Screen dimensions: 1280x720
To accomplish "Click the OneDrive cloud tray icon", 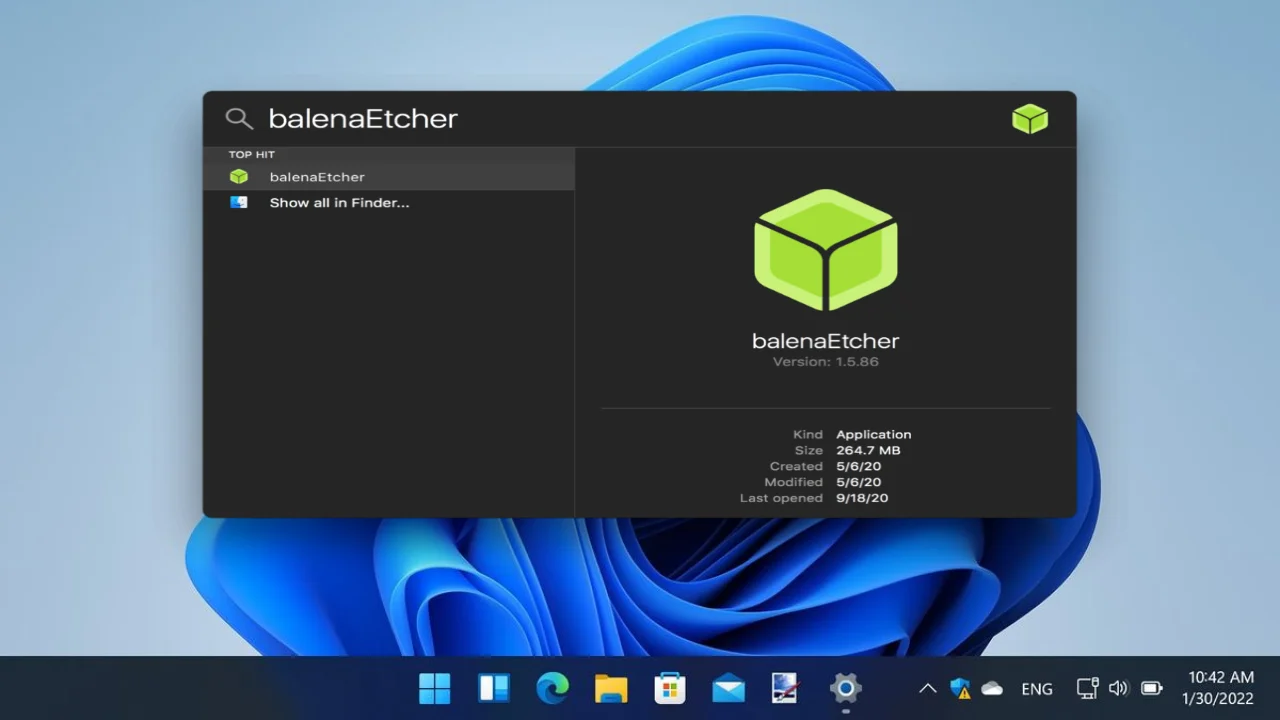I will [992, 688].
